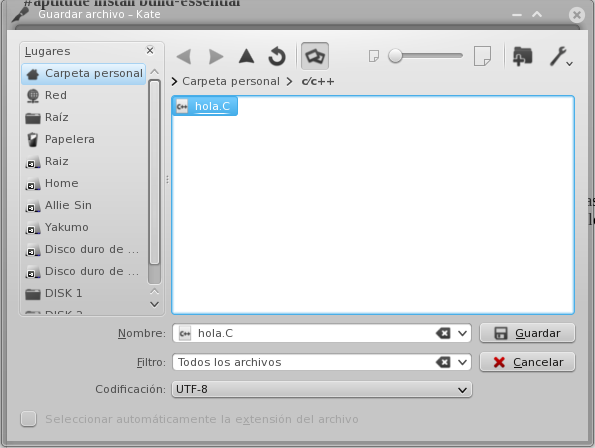595x448 pixels.
Task: Toggle the inline preview button
Action: (315, 56)
